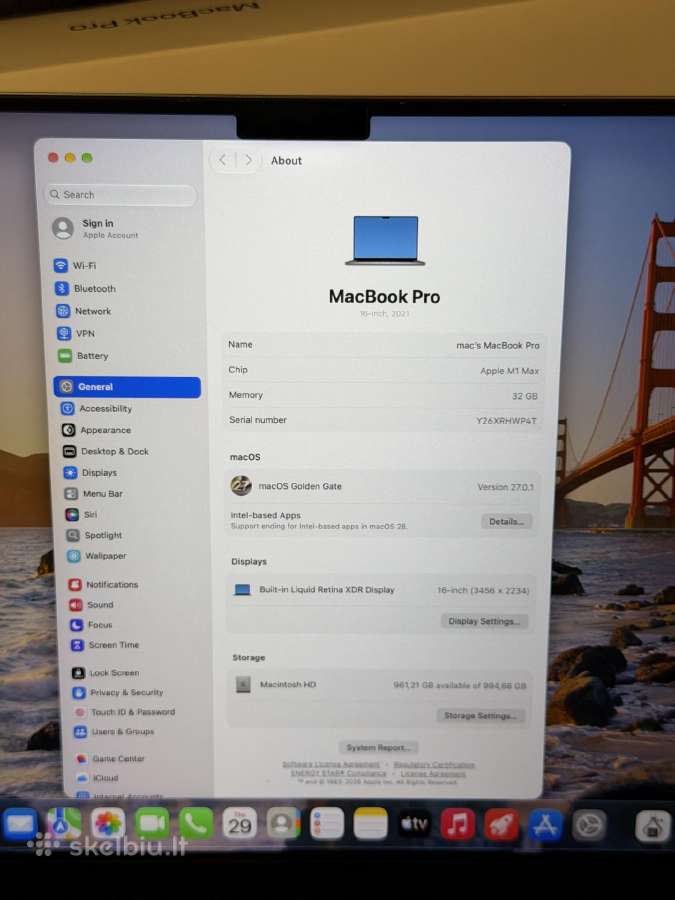Open App Store from the Dock
Screen dimensions: 675x900
[545, 825]
